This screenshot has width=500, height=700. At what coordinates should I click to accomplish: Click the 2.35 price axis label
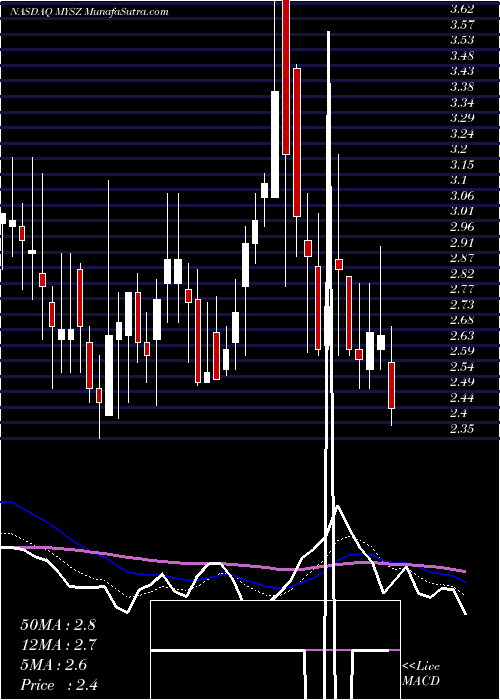point(462,429)
